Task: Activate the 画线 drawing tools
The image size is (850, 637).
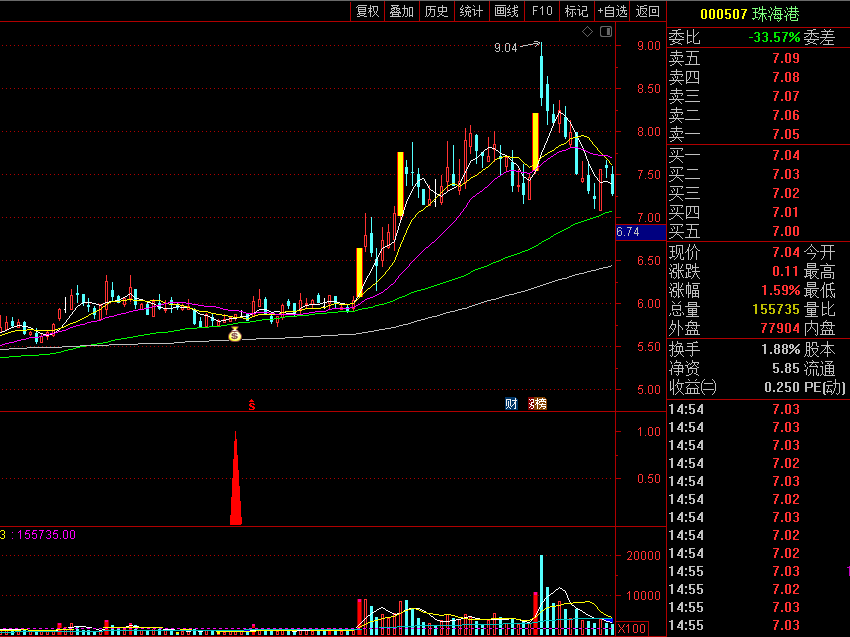Action: click(x=506, y=11)
